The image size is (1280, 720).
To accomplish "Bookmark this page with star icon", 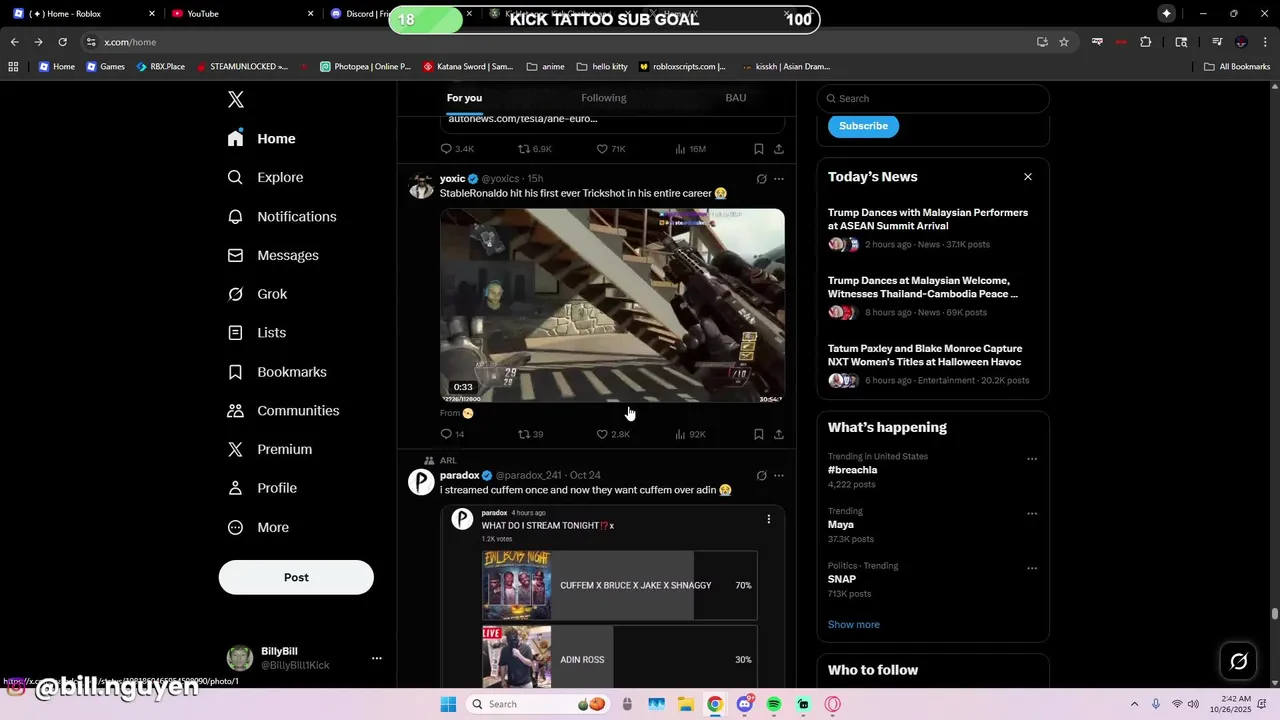I will (1064, 42).
